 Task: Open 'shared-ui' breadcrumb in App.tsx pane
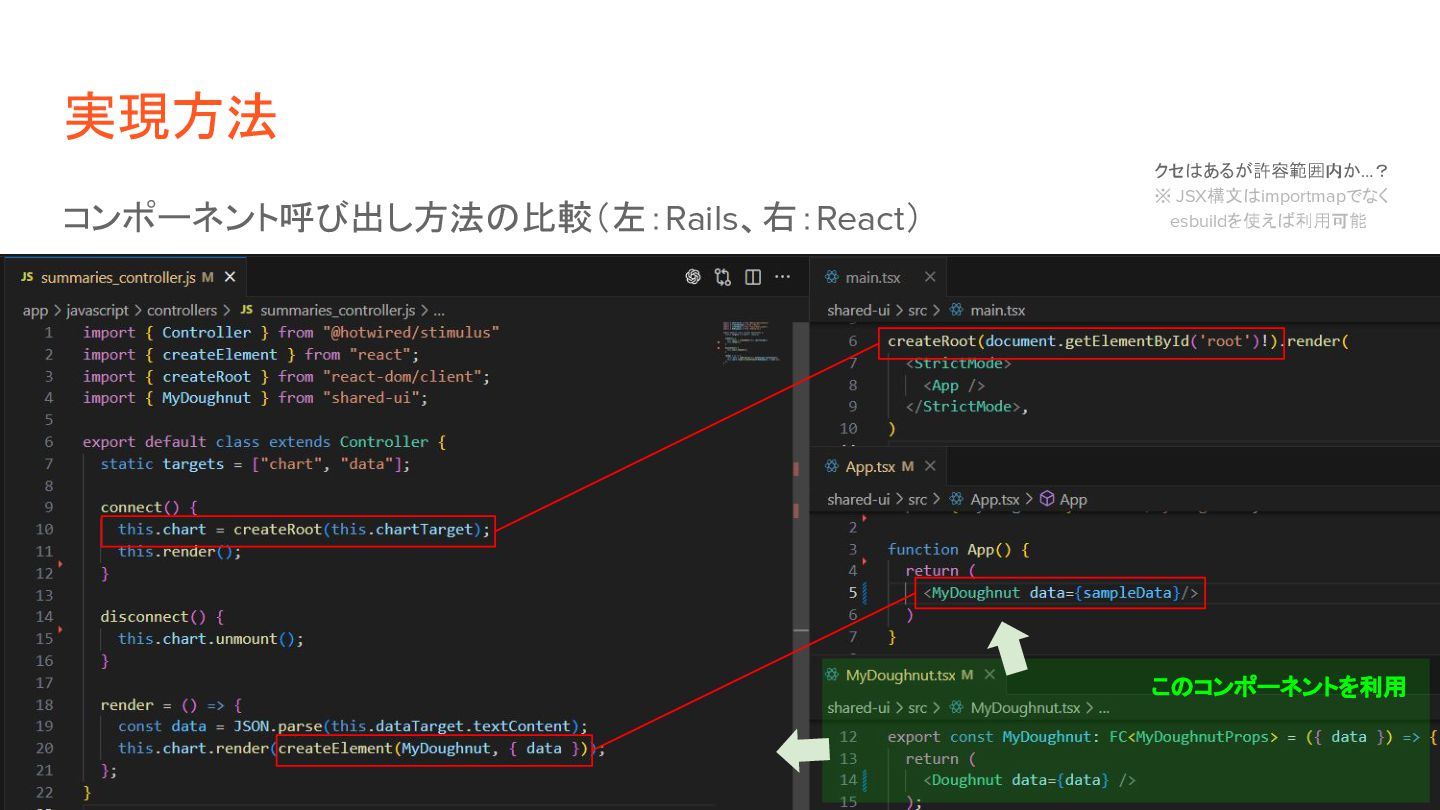click(x=858, y=499)
